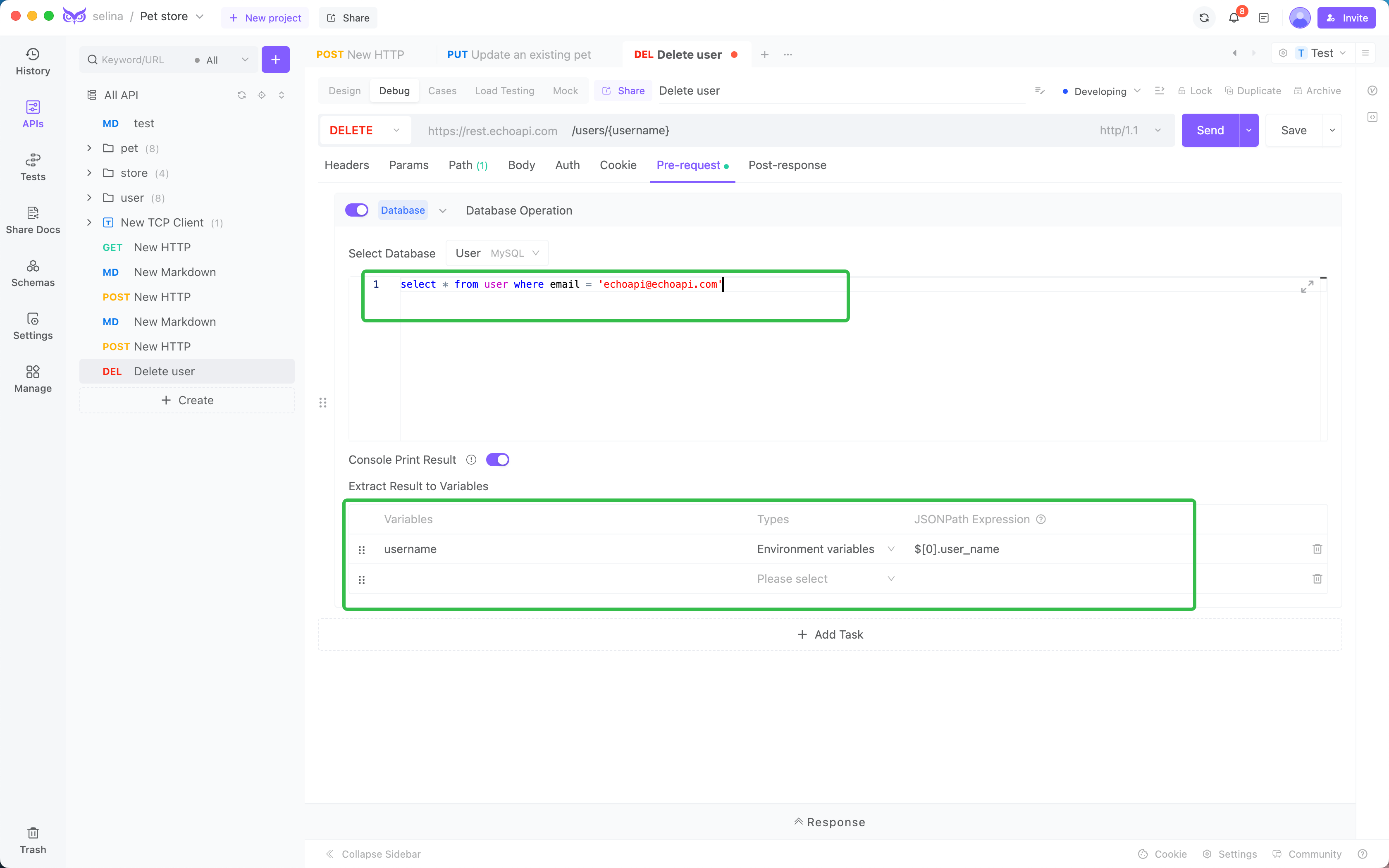Click the Send button to execute request
The width and height of the screenshot is (1389, 868).
[1210, 130]
